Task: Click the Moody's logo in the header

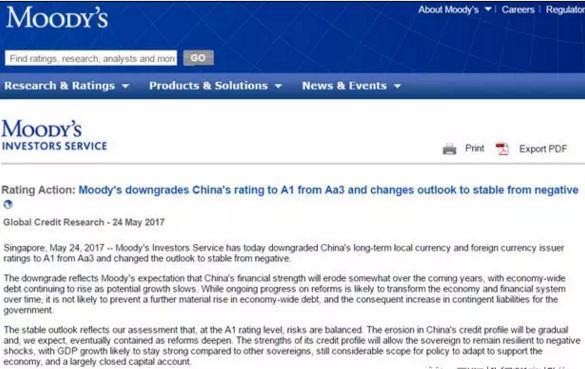Action: (x=57, y=18)
